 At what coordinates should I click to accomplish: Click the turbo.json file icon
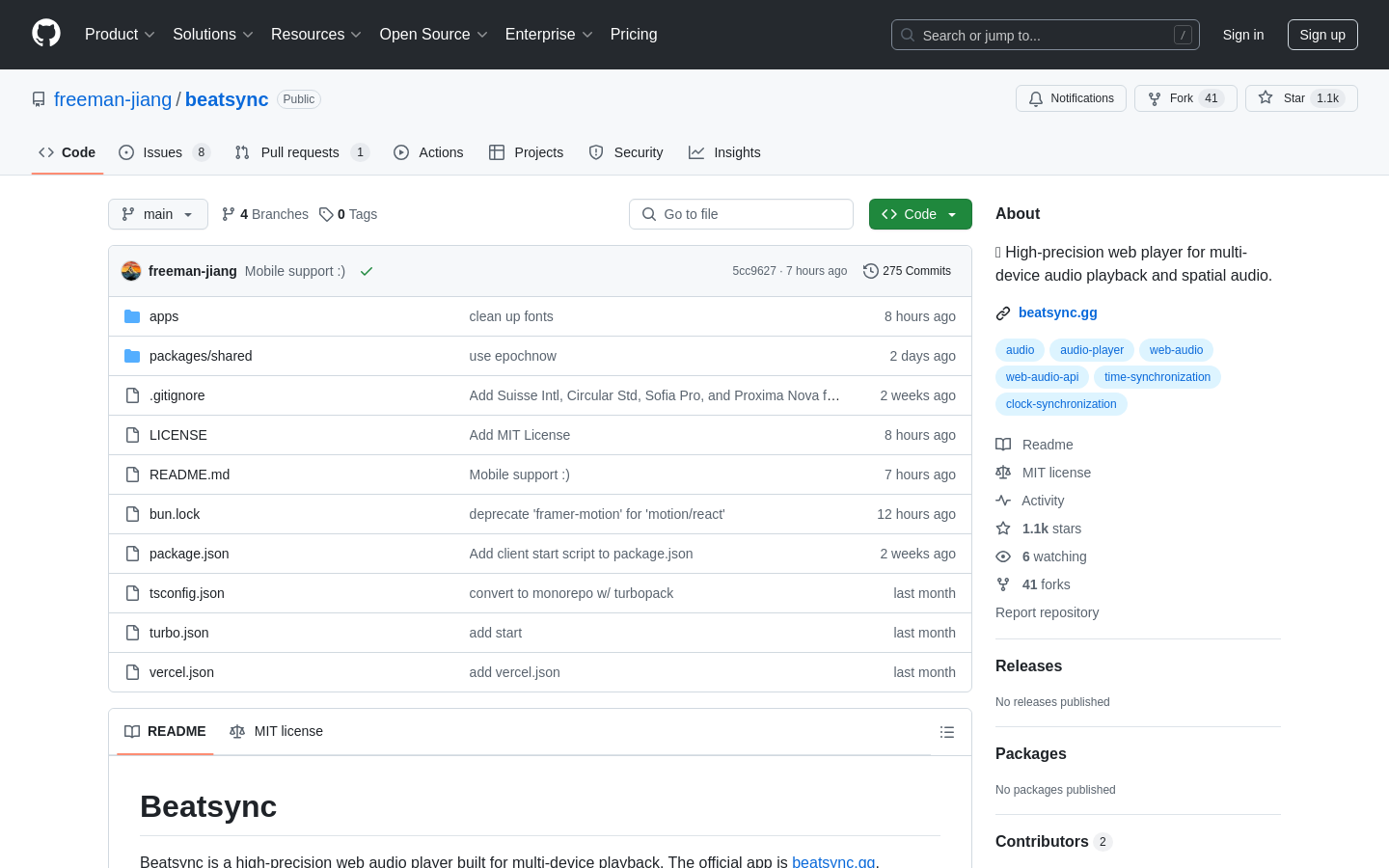[x=132, y=633]
